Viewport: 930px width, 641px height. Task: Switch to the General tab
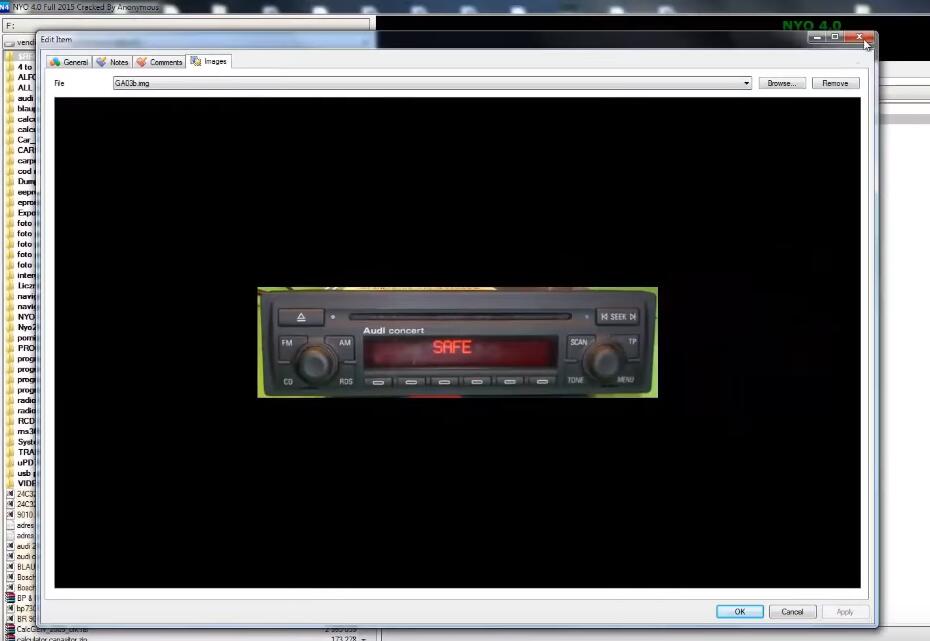pyautogui.click(x=69, y=62)
